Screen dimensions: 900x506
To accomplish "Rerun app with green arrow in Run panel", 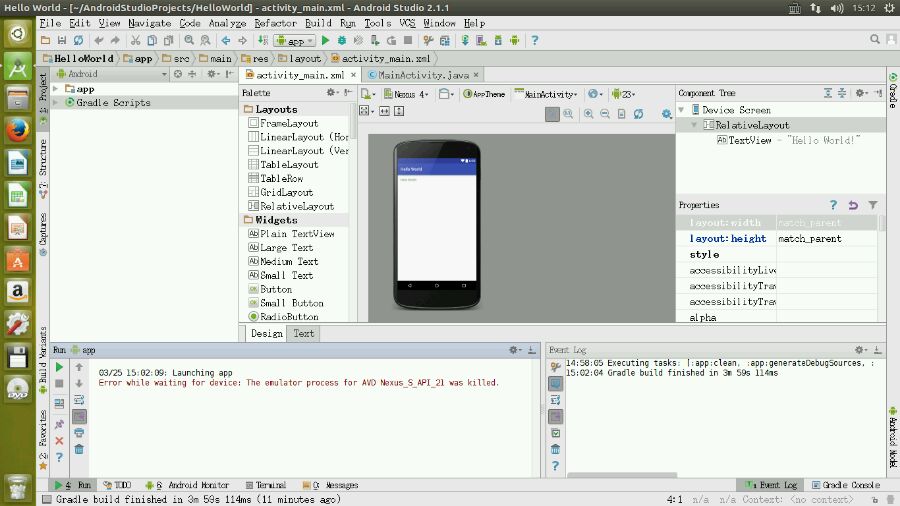I will (59, 367).
